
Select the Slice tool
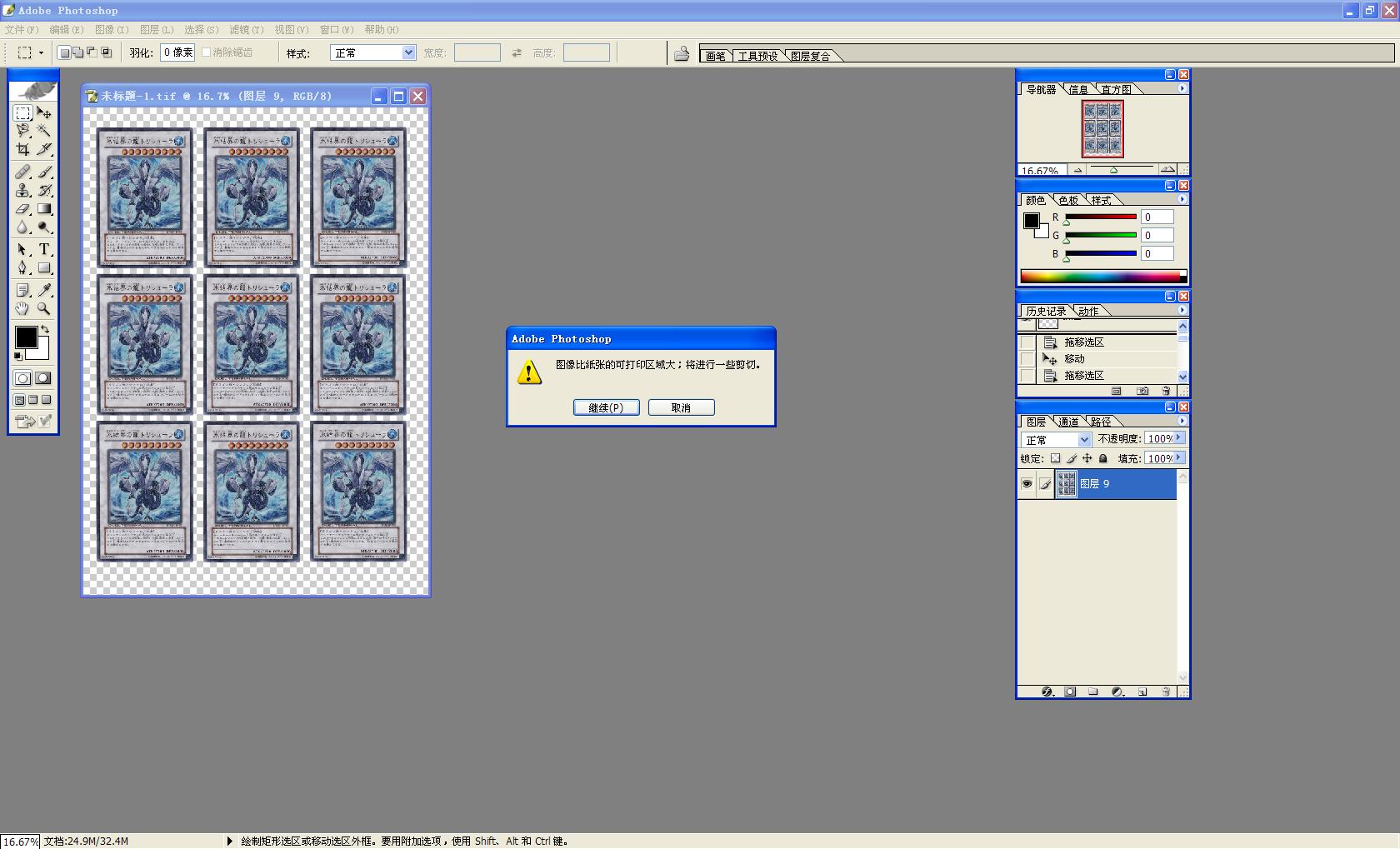pyautogui.click(x=44, y=149)
